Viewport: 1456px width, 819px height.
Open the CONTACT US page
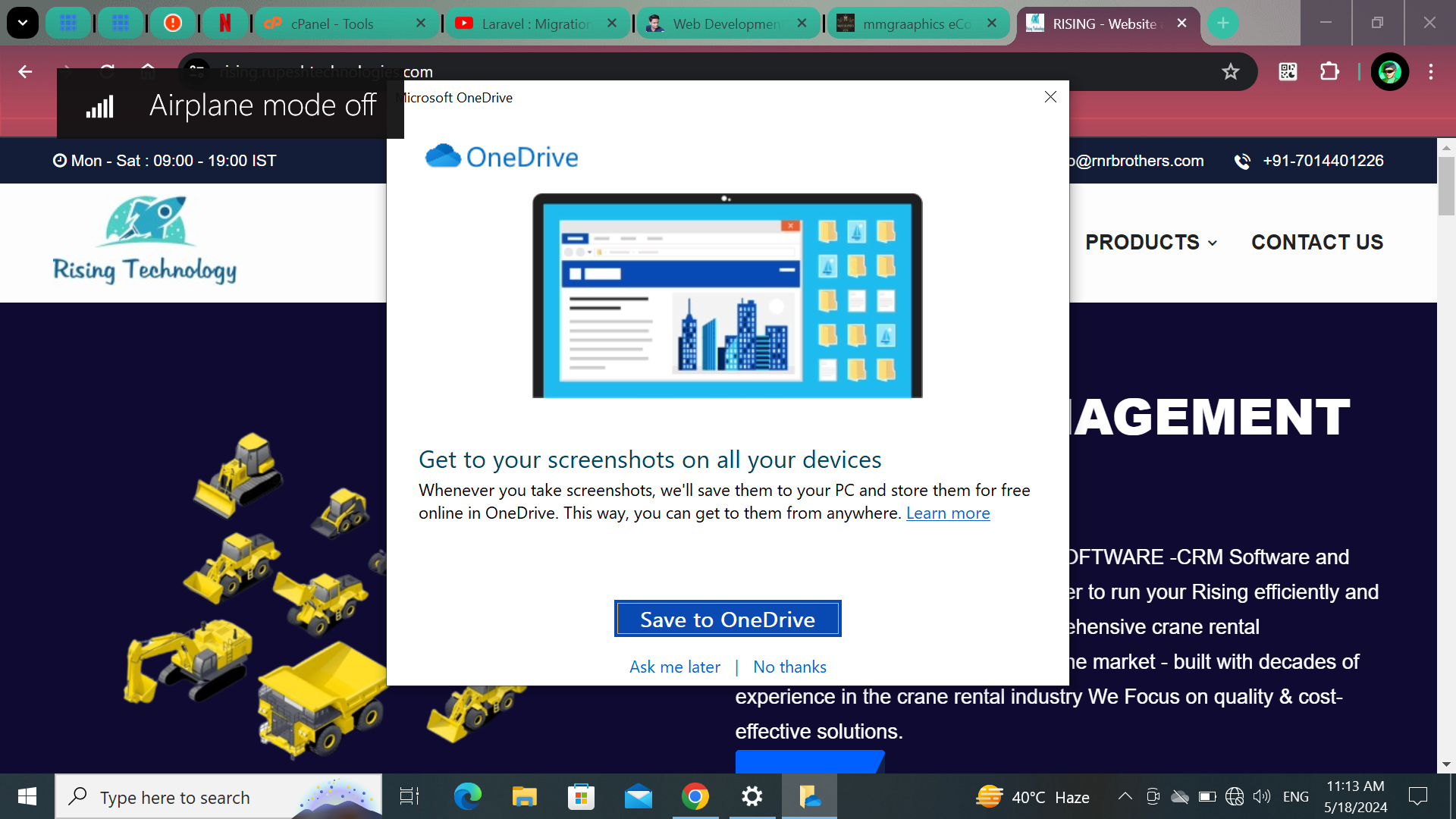click(x=1317, y=243)
